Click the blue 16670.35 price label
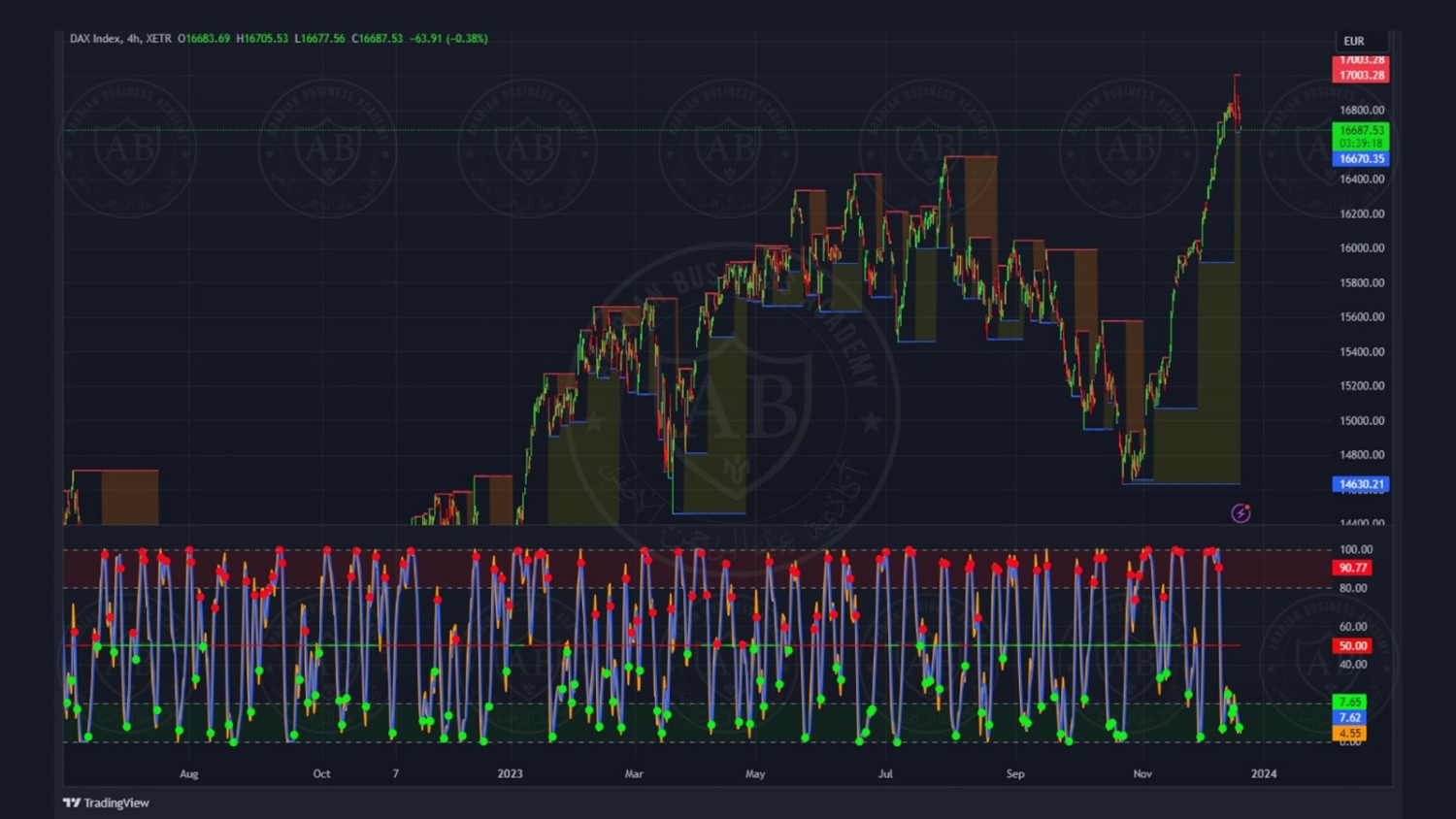 pyautogui.click(x=1361, y=159)
